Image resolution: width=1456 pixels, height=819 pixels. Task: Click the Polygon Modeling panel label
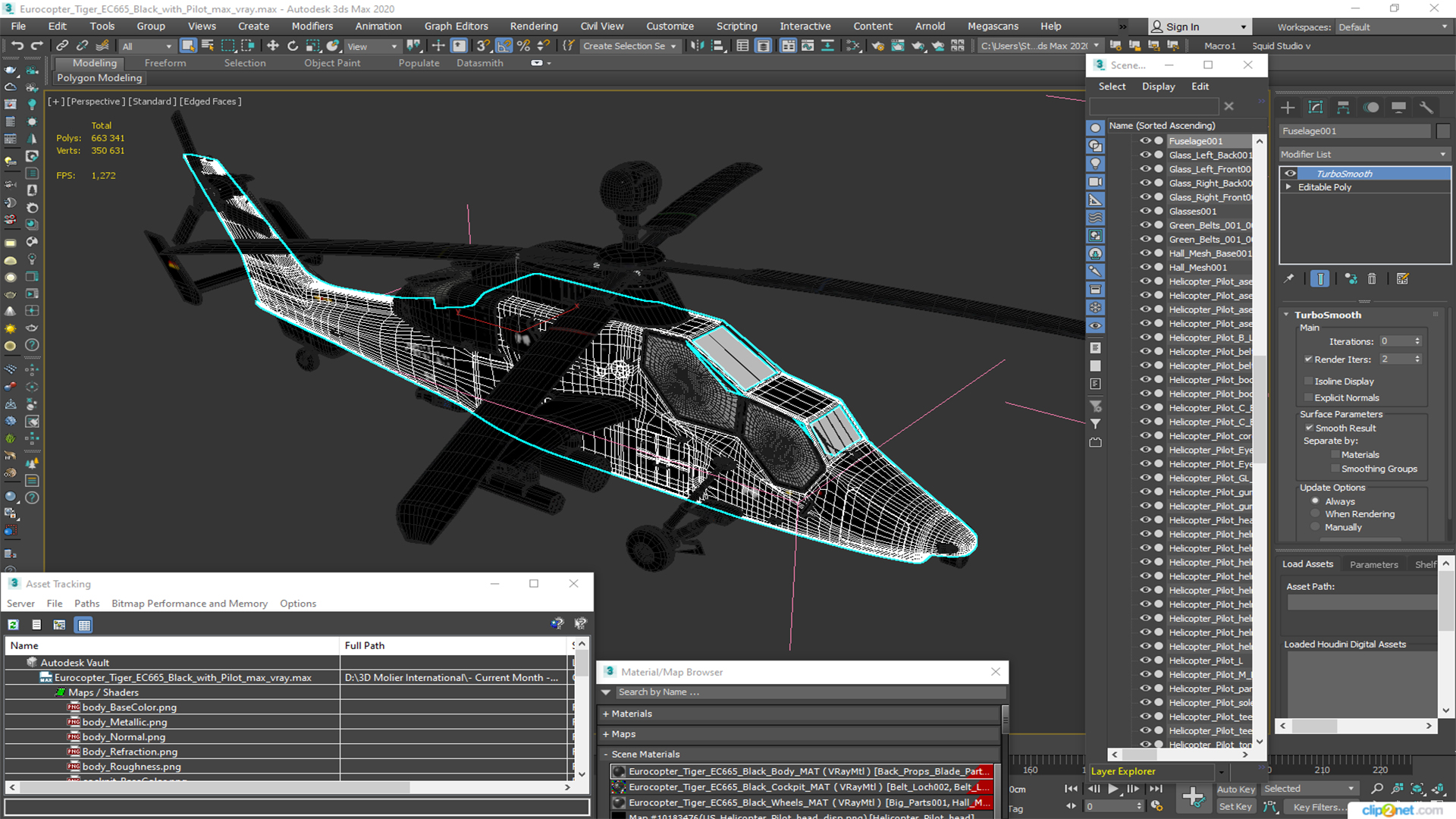pos(99,78)
